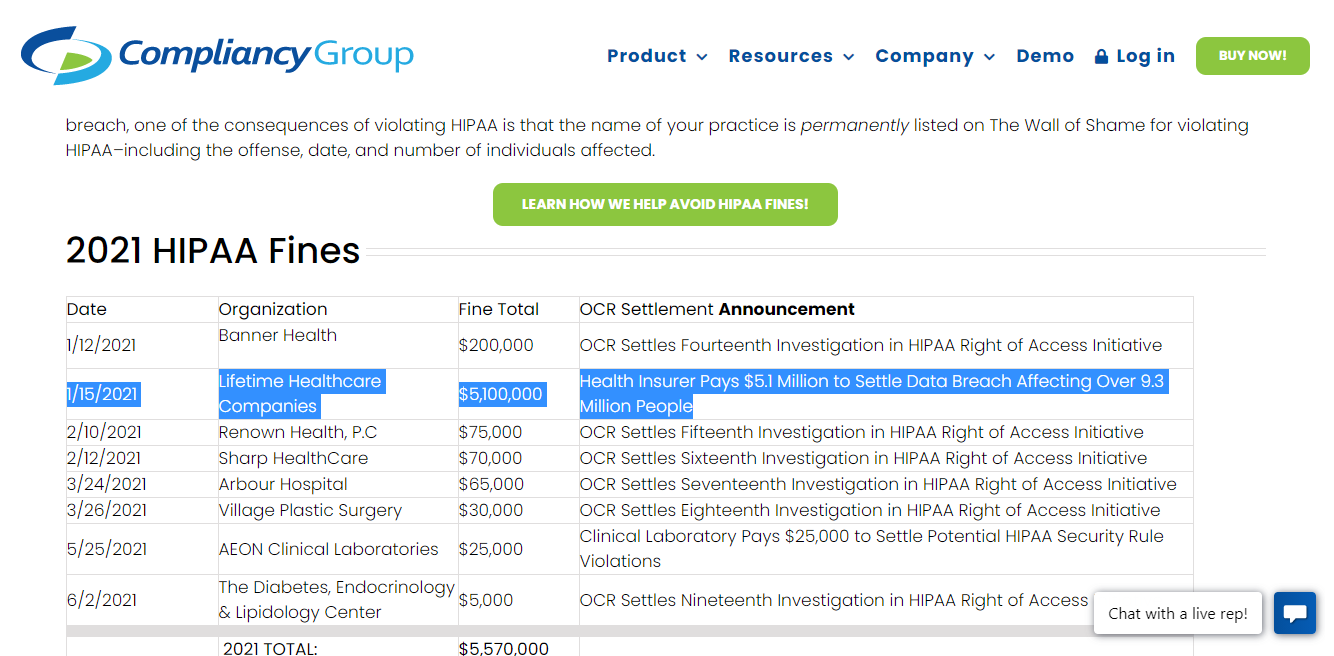The image size is (1334, 656).
Task: Open the Fourteenth Investigation announcement link
Action: pos(870,345)
